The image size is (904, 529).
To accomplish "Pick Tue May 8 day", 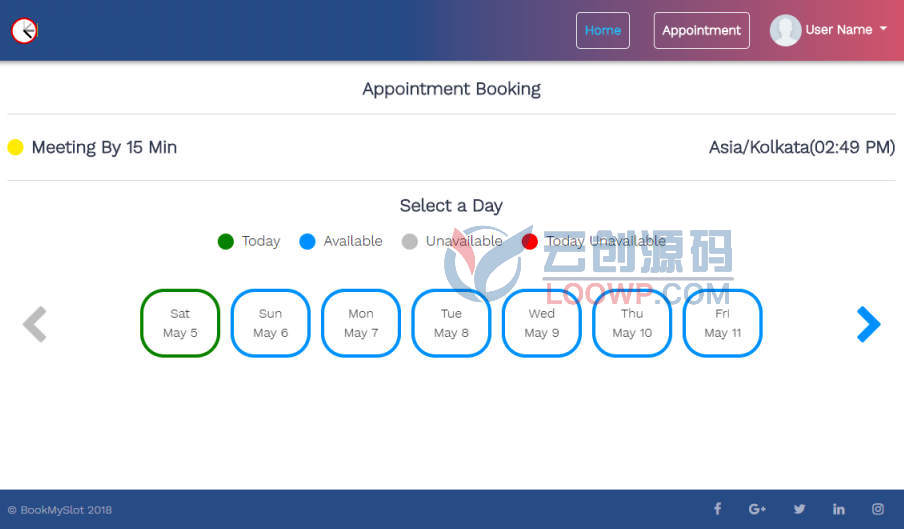I will 451,323.
